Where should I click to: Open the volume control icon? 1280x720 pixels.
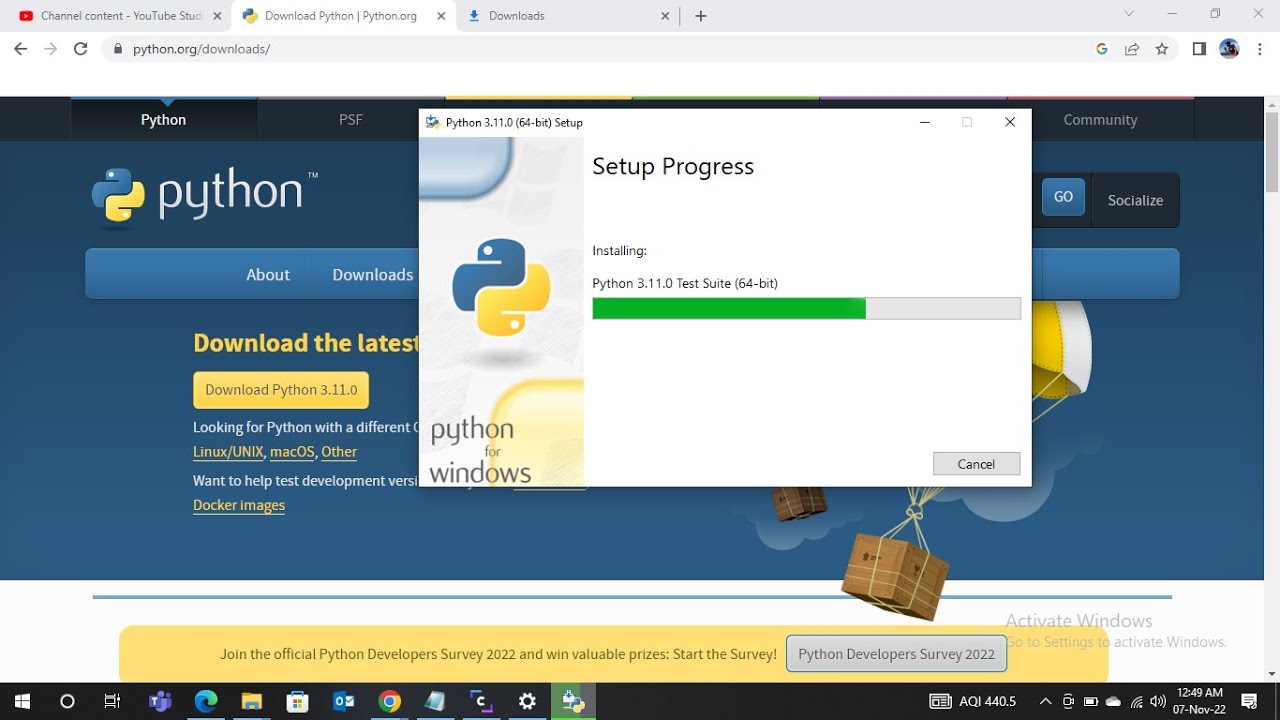[x=1158, y=701]
